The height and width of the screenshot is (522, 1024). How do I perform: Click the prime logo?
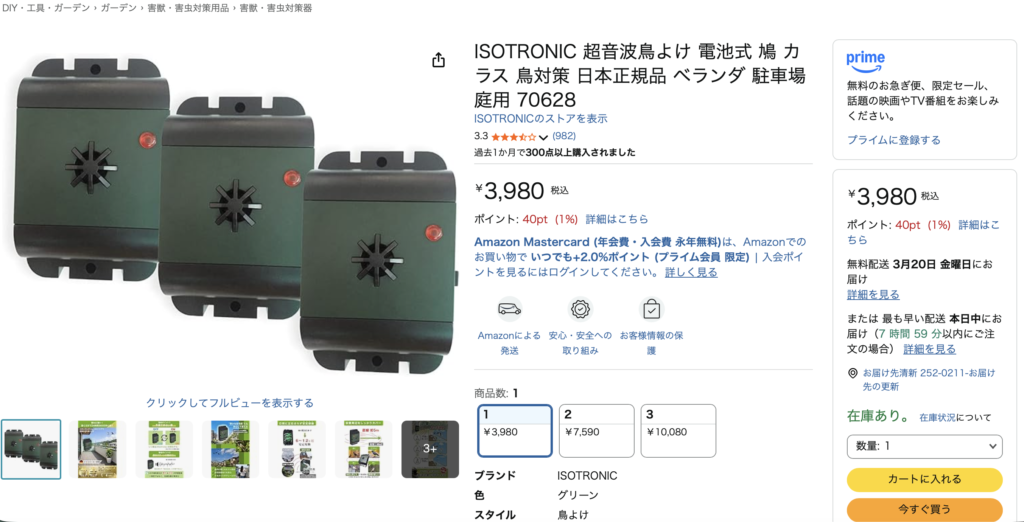pos(866,61)
